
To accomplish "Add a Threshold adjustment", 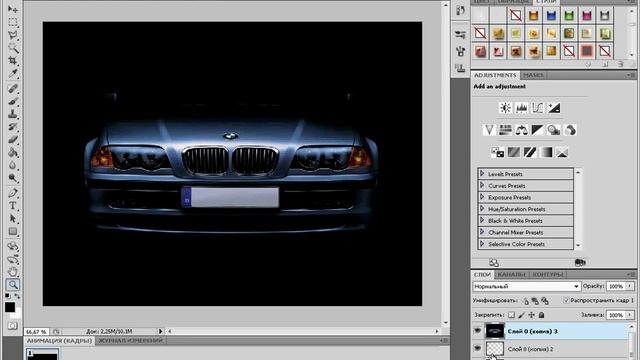I will pos(530,153).
